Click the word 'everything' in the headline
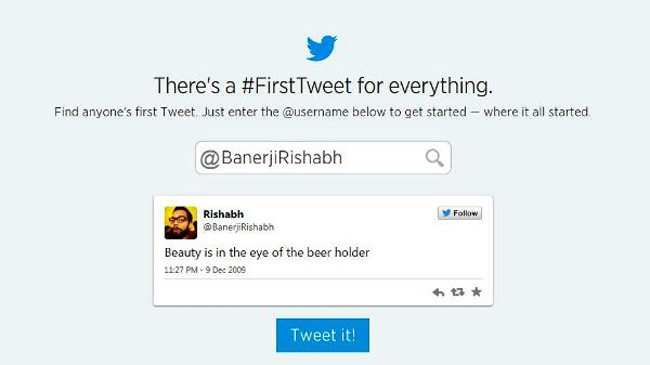Screen dimensions: 650x365 [440, 87]
